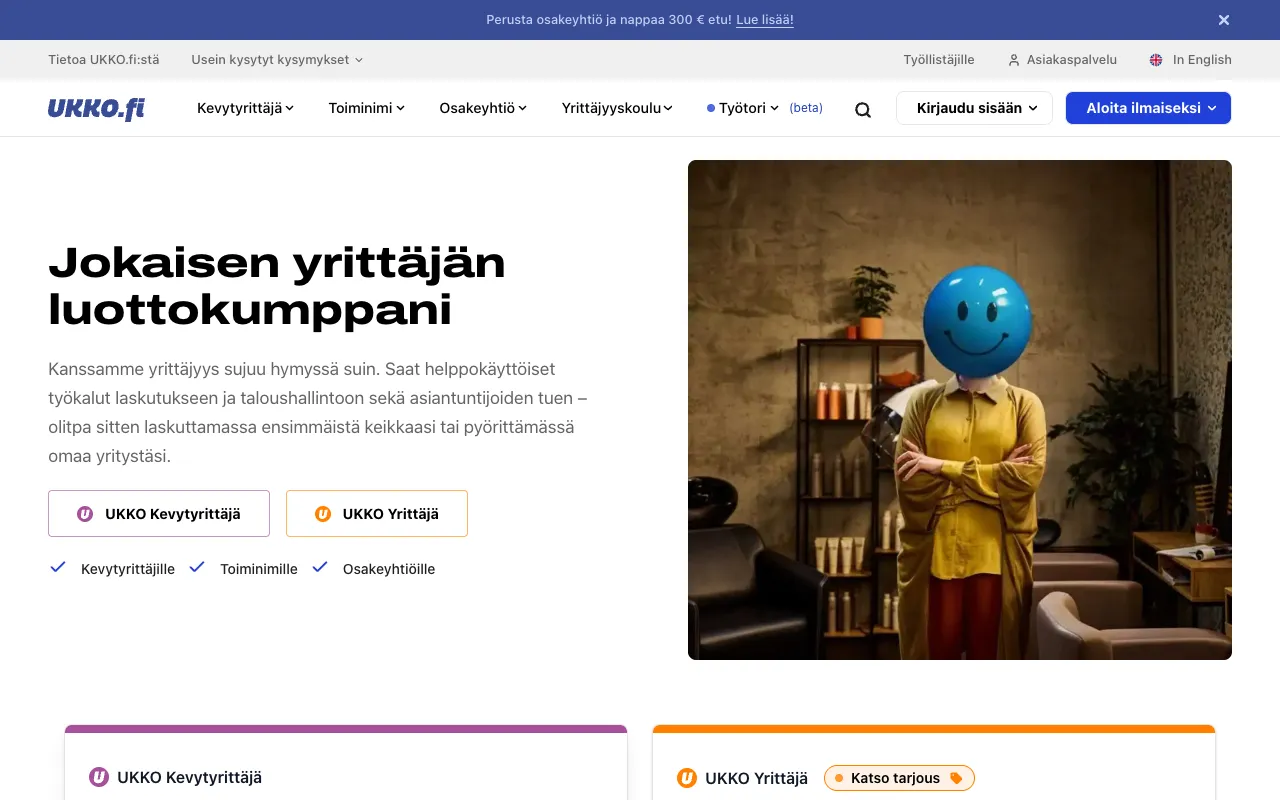Follow the Lue lisää! banner link

(x=765, y=20)
